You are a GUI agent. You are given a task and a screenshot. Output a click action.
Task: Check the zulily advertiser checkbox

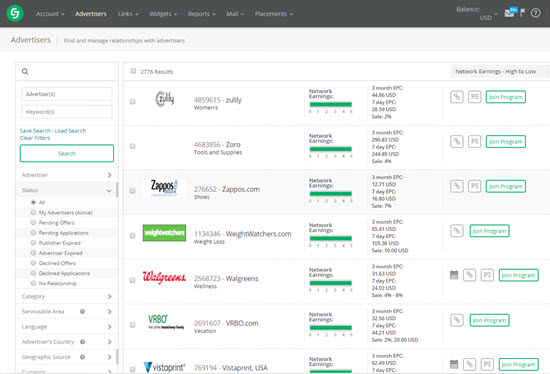pyautogui.click(x=133, y=101)
